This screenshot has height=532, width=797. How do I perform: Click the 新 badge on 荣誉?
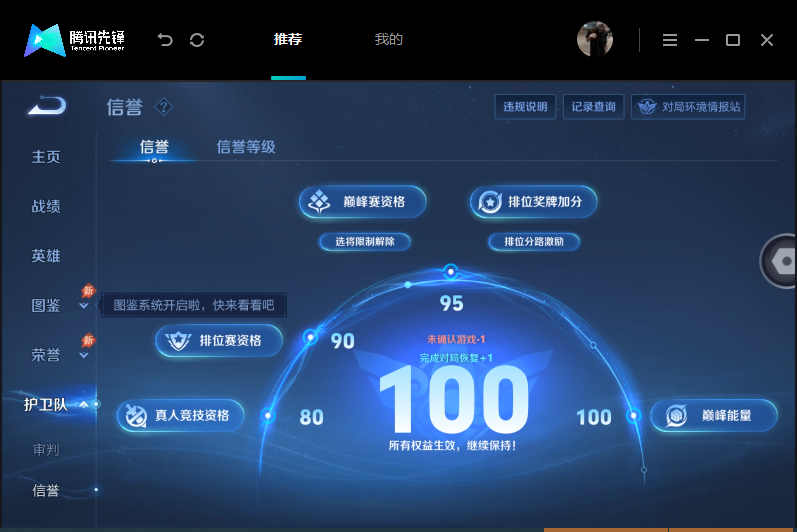click(88, 340)
